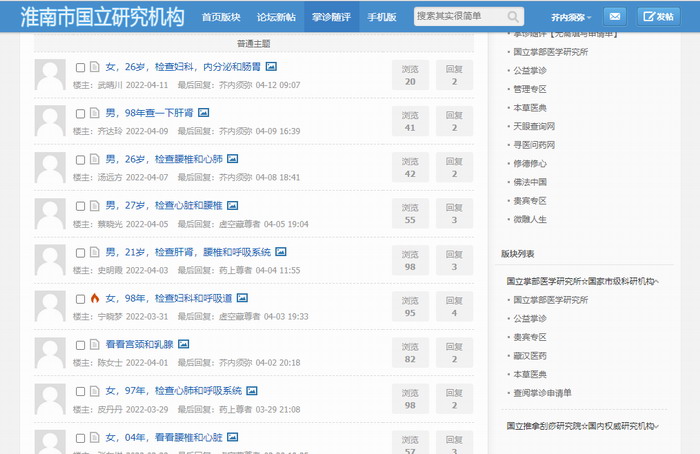The height and width of the screenshot is (454, 700).
Task: Click document icon of 男,27岁,检查心脏和腰椎 post
Action: (94, 205)
